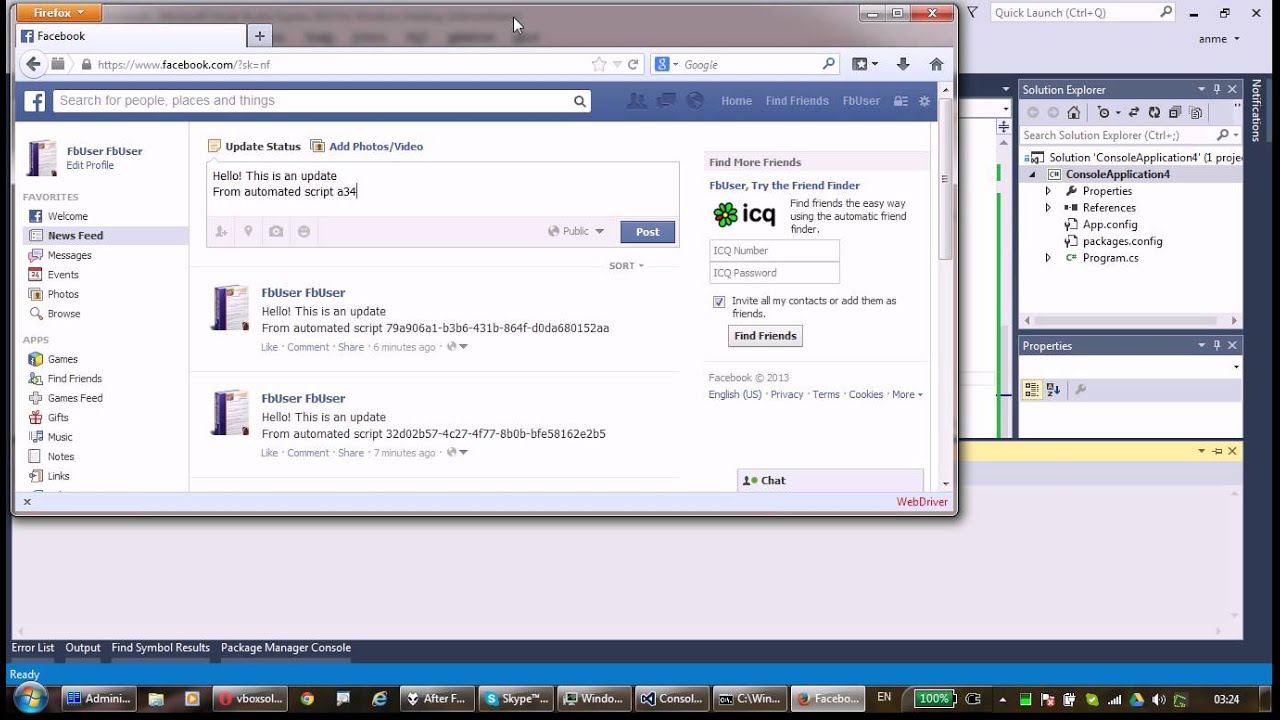Click Show All Files icon in Solution Explorer

tap(1196, 113)
